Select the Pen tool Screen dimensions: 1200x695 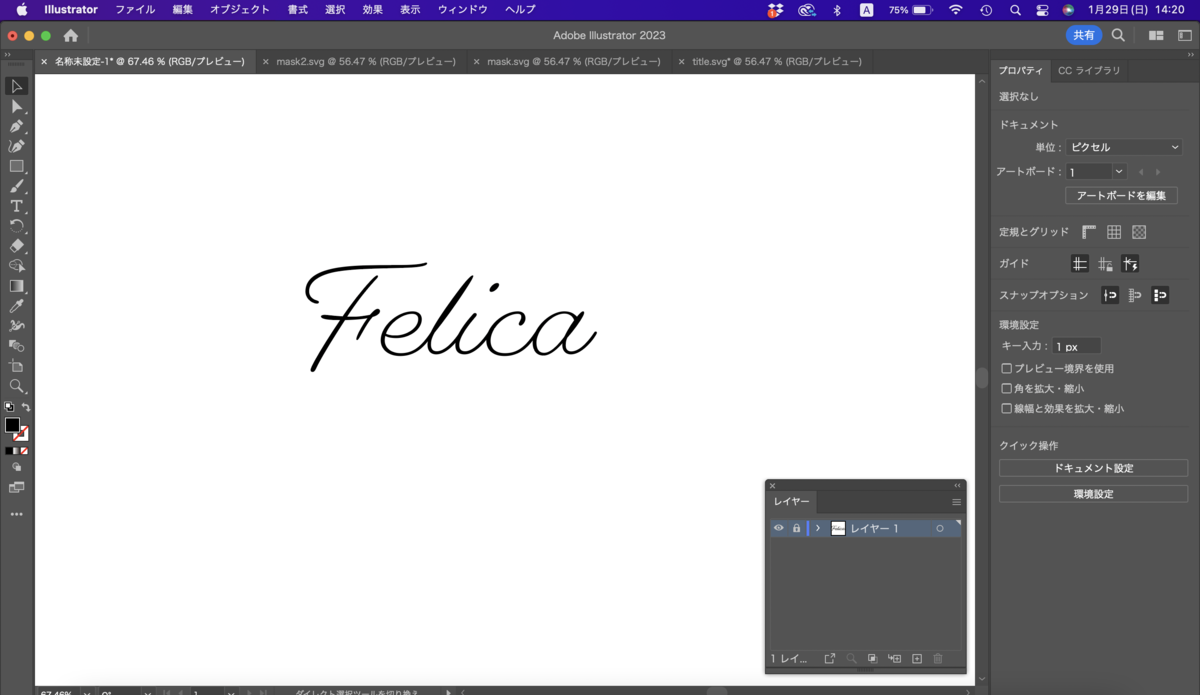(16, 126)
